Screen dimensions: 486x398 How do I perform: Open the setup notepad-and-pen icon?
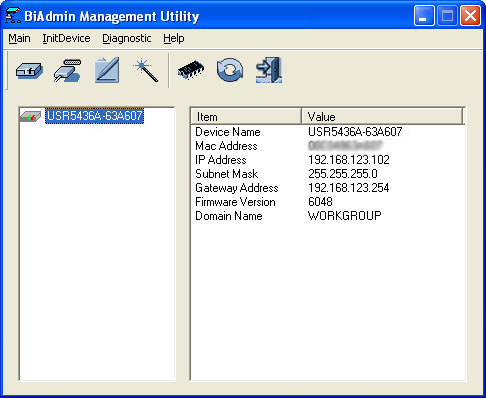point(107,70)
